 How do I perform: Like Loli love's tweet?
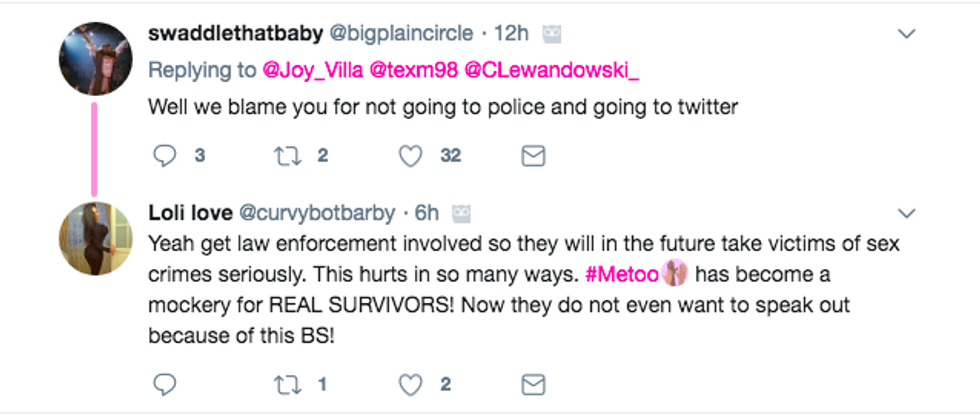point(411,385)
